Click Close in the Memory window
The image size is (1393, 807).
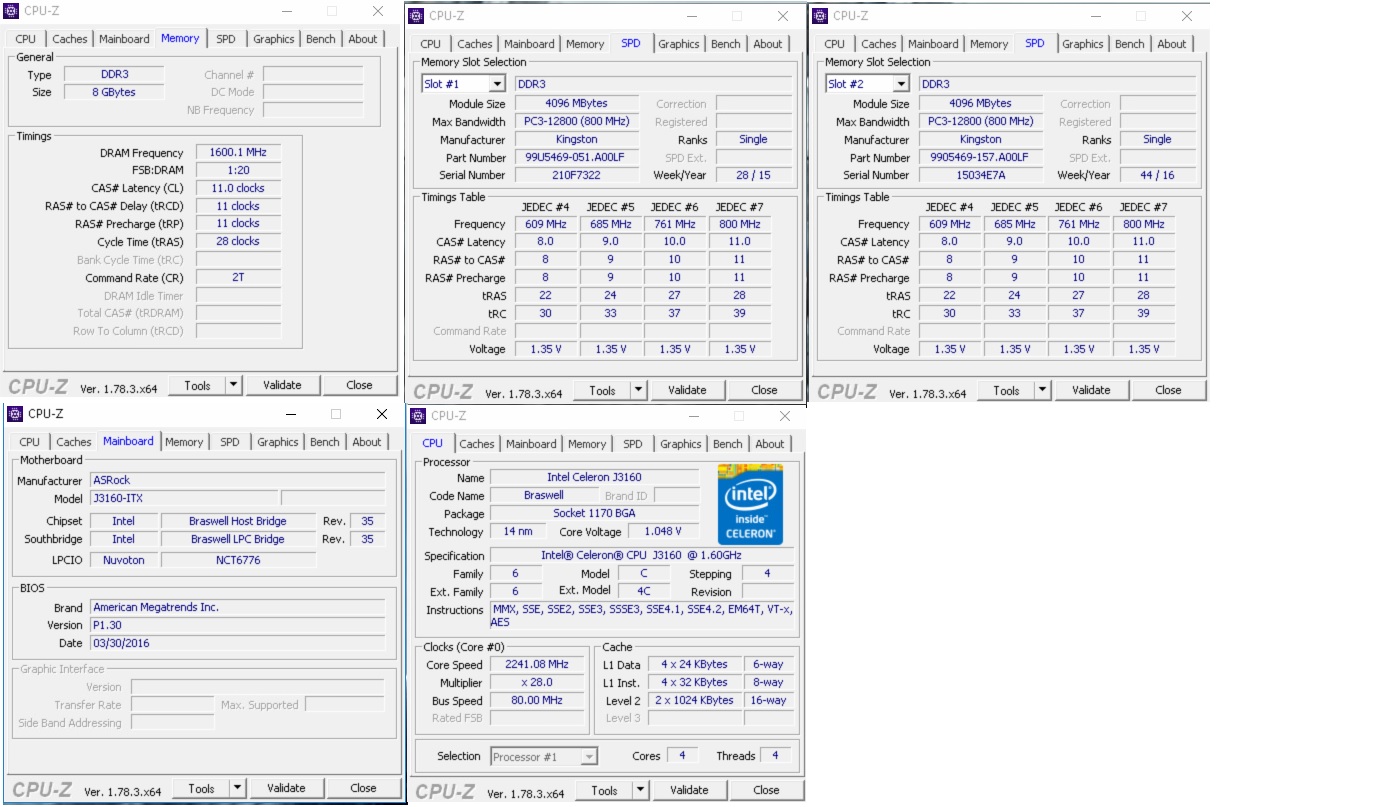pos(359,385)
